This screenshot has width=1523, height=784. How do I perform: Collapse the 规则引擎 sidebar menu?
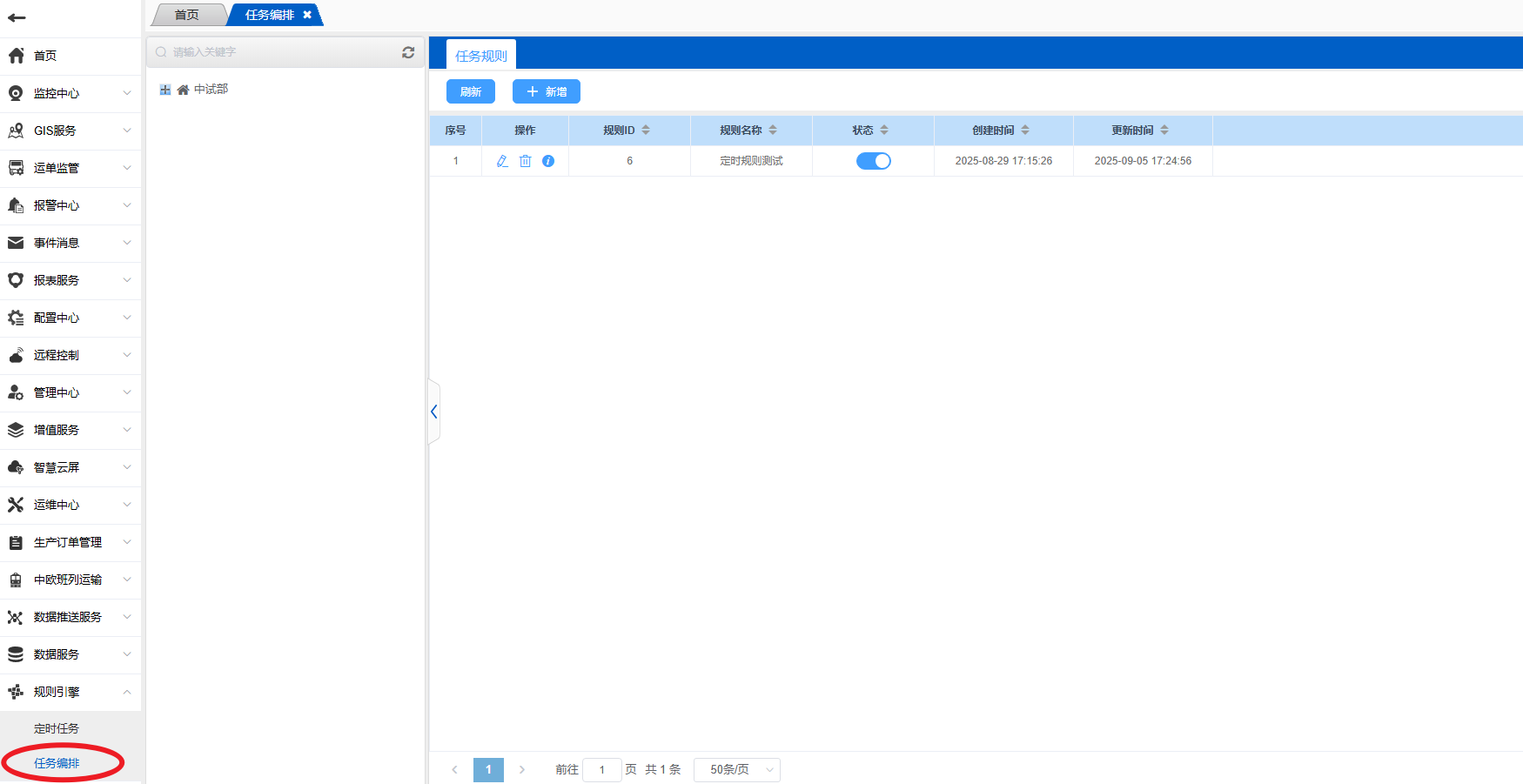(70, 692)
